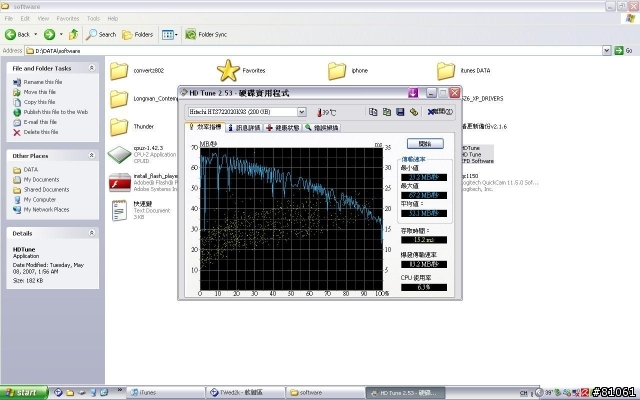Click the purple down-arrow icon in HD Tune title bar
640x400 pixels.
(x=413, y=93)
